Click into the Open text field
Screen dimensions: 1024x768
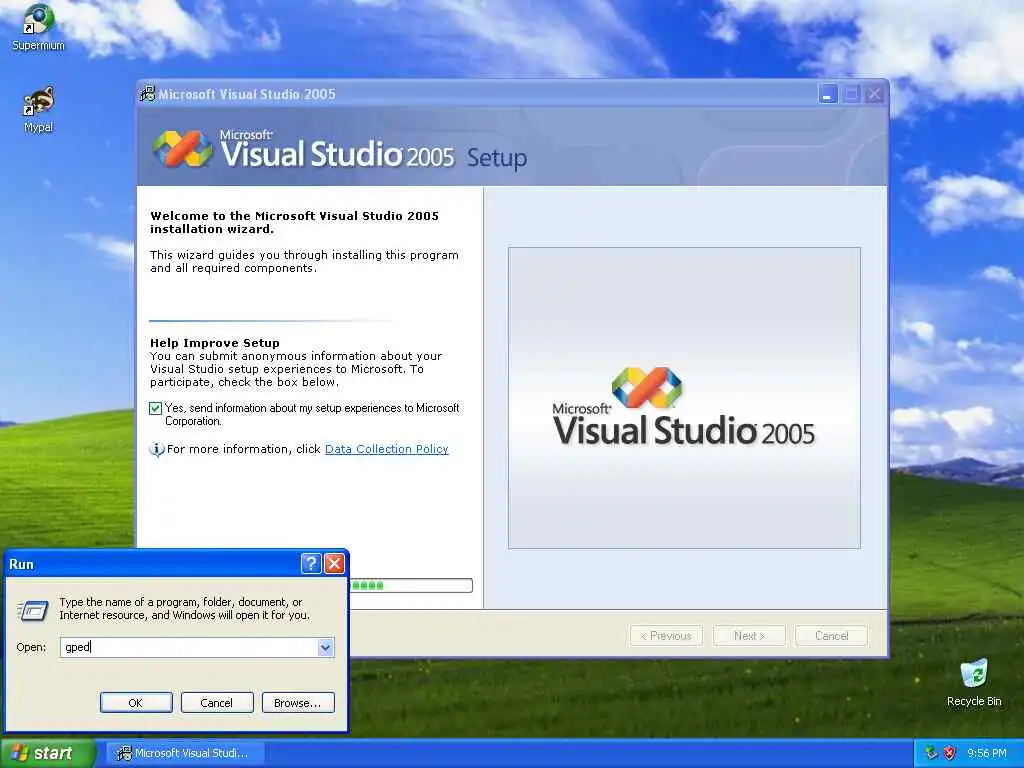tap(189, 647)
